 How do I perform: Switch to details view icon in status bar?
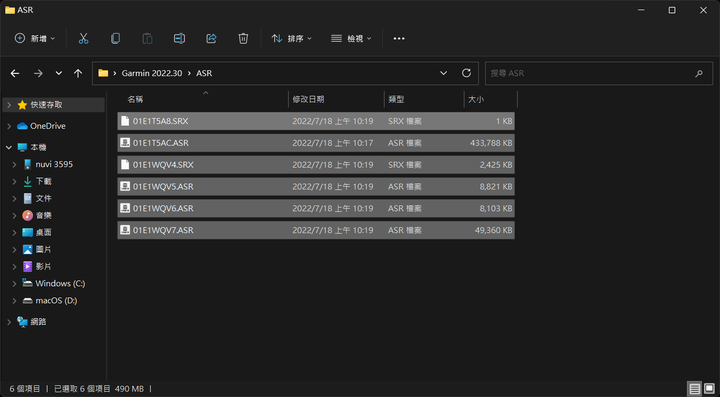695,389
